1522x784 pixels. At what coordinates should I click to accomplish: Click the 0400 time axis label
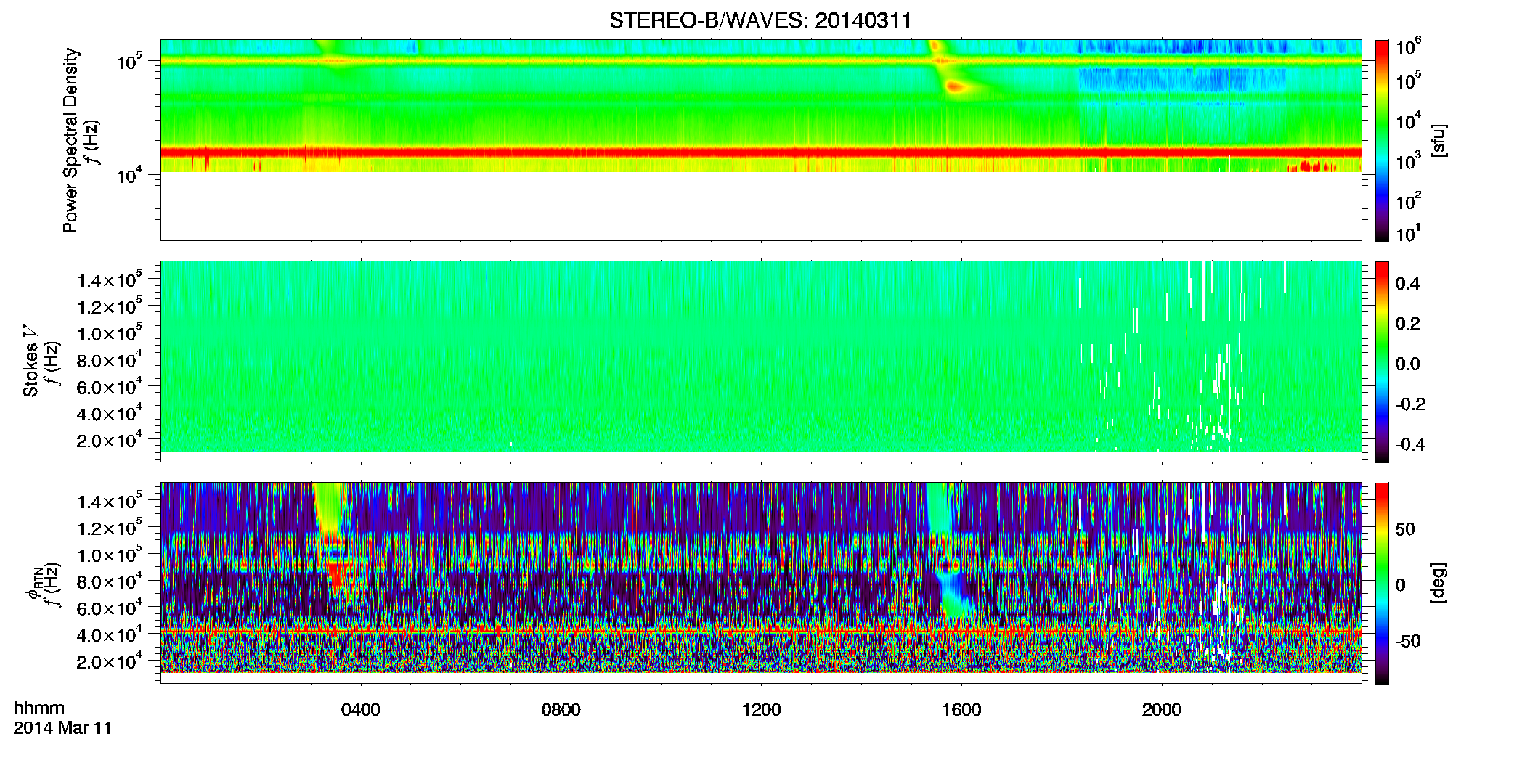361,710
